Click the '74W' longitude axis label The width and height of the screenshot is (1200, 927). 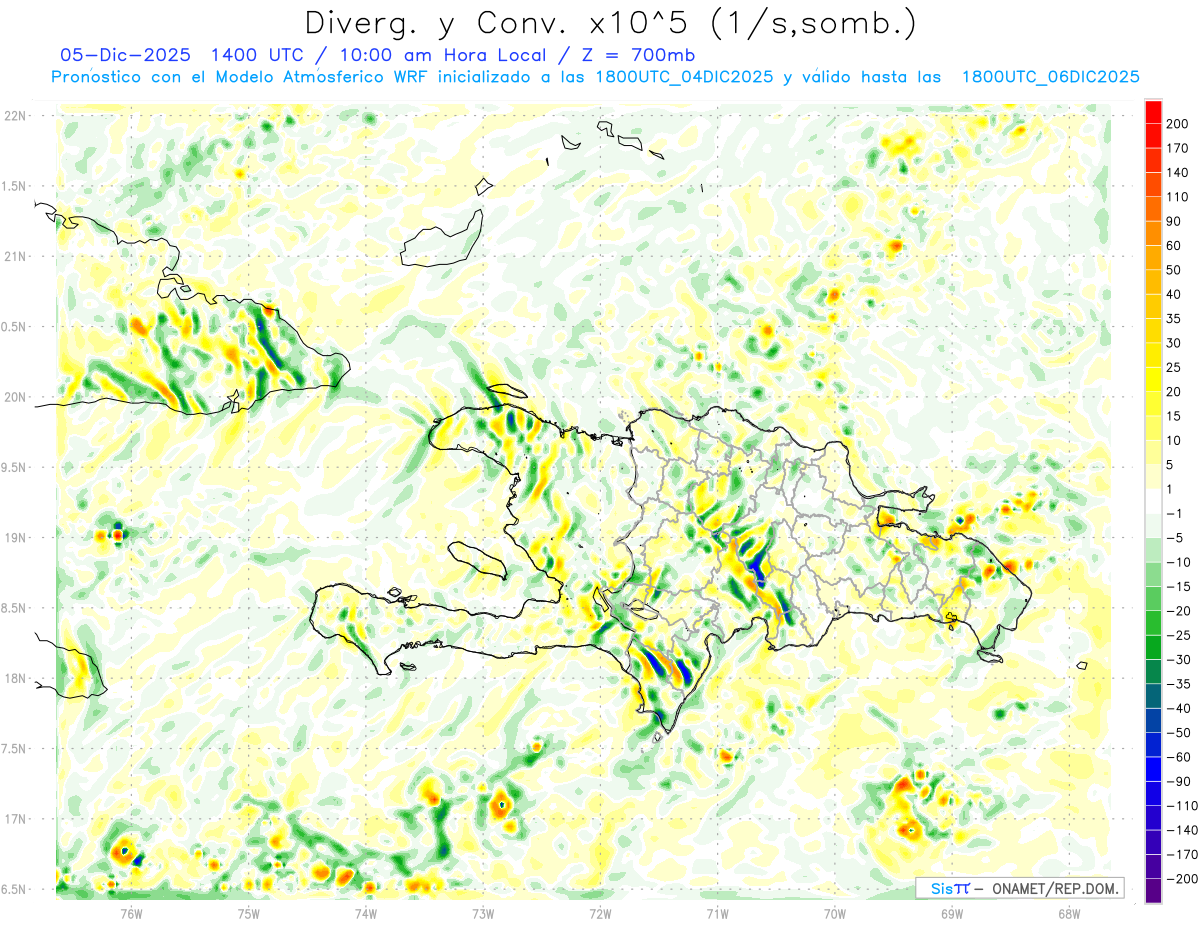[365, 913]
